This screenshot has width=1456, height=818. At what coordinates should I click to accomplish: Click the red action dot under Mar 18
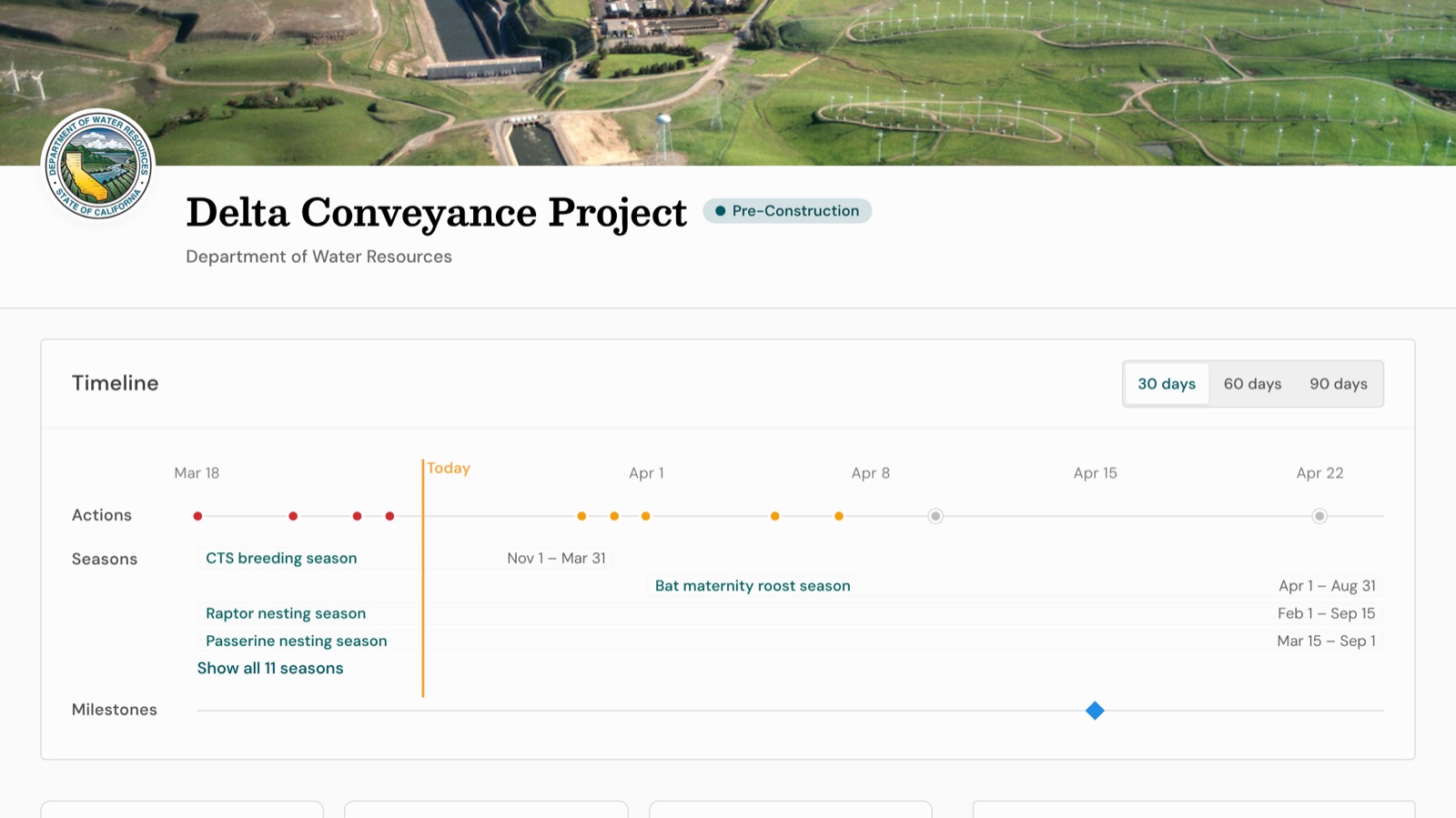[197, 516]
